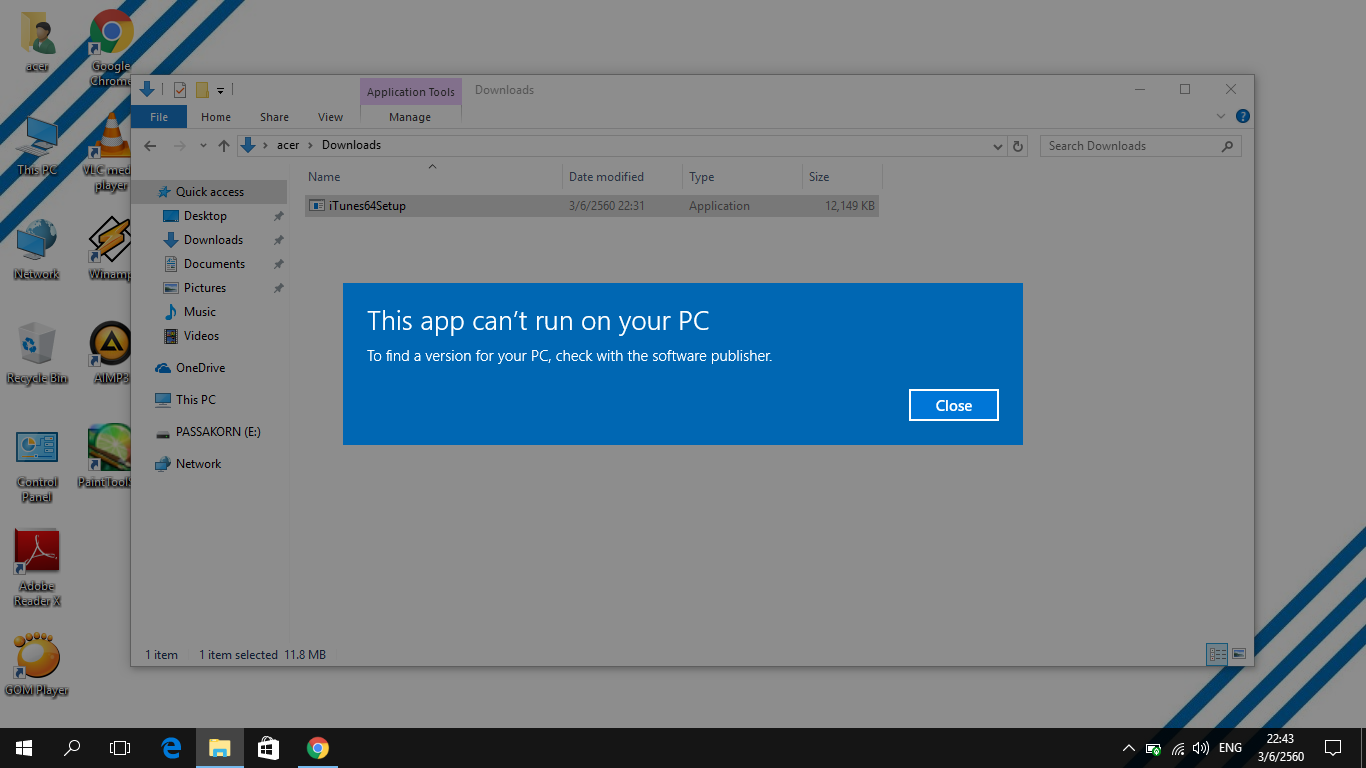Expand the chevron before acer in address bar
Viewport: 1366px width, 768px height.
click(265, 146)
